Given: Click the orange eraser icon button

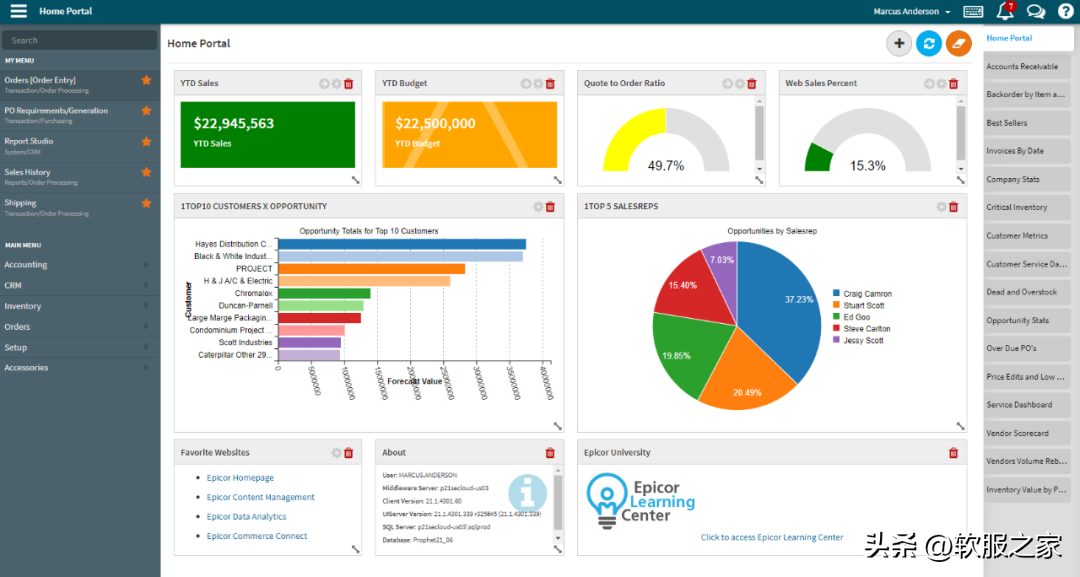Looking at the screenshot, I should 958,43.
